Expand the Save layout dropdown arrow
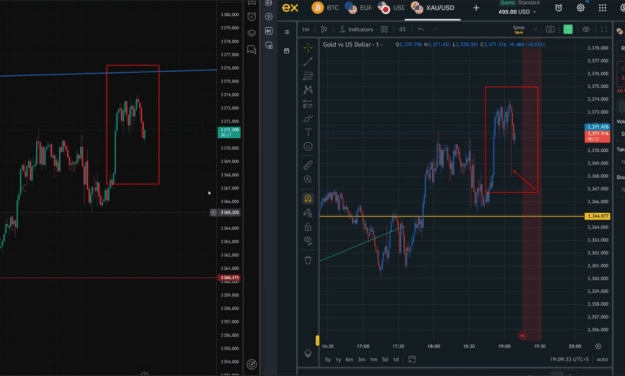 point(535,30)
